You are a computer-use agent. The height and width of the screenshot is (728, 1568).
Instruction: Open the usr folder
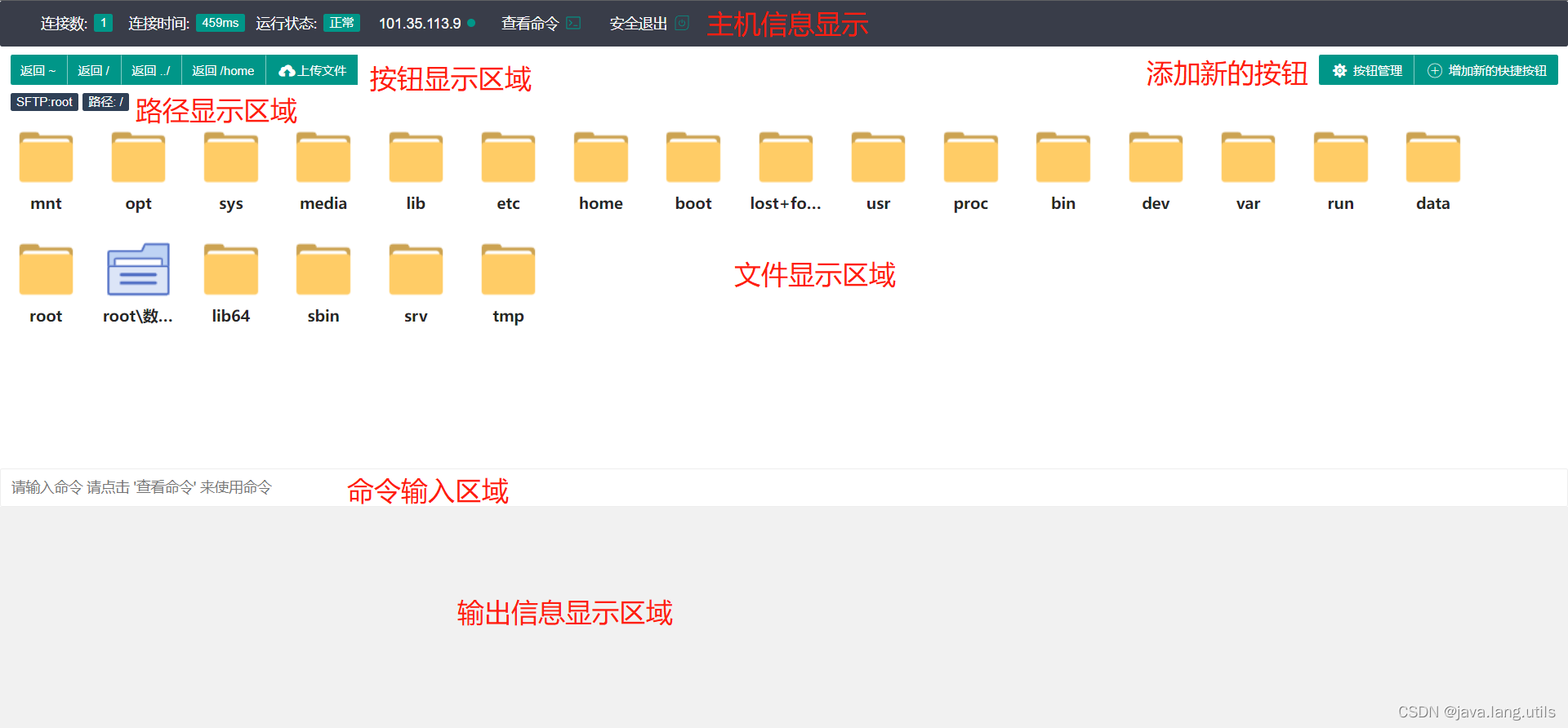(x=878, y=157)
